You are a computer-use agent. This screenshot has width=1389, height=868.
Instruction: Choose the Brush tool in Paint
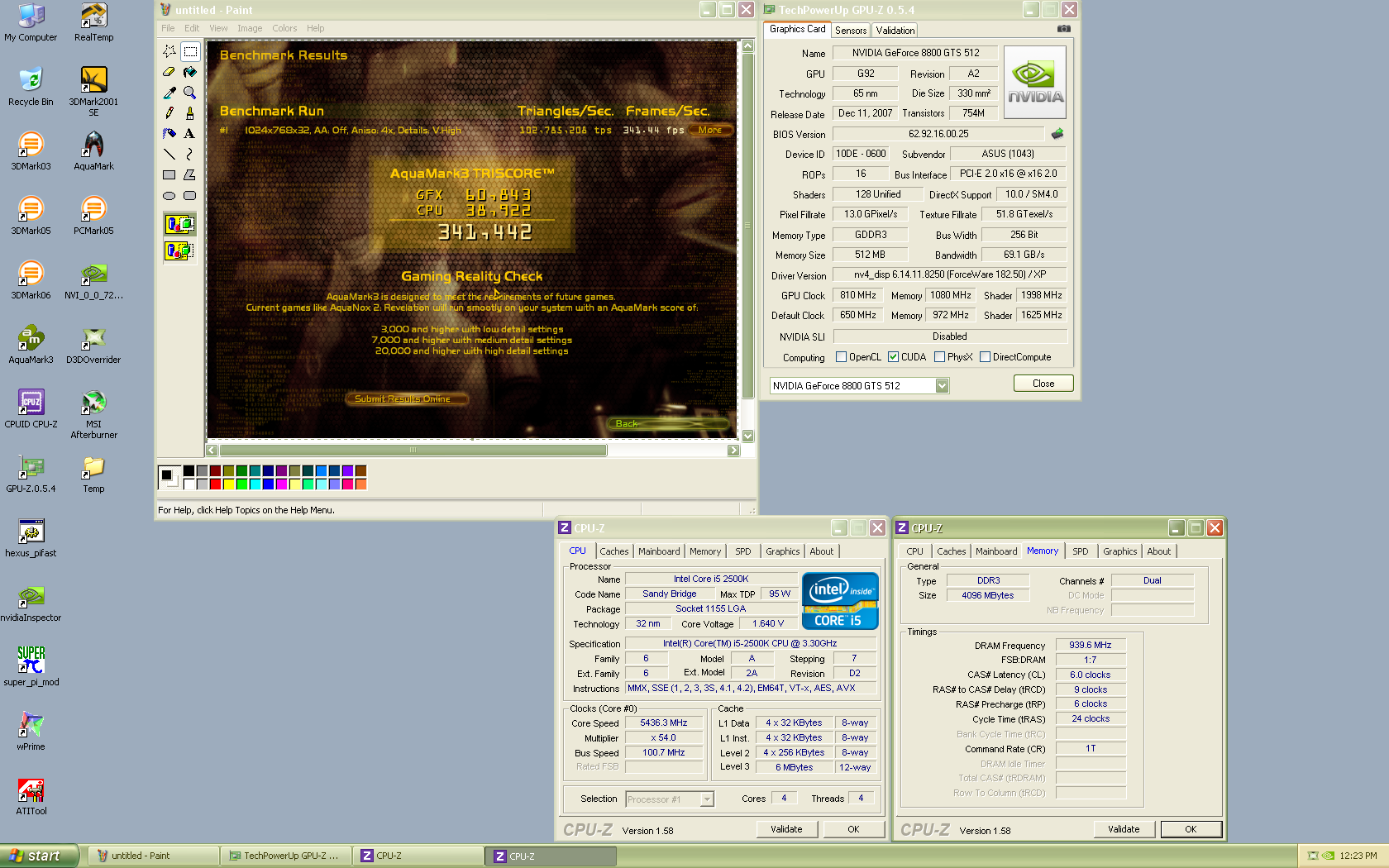[190, 112]
